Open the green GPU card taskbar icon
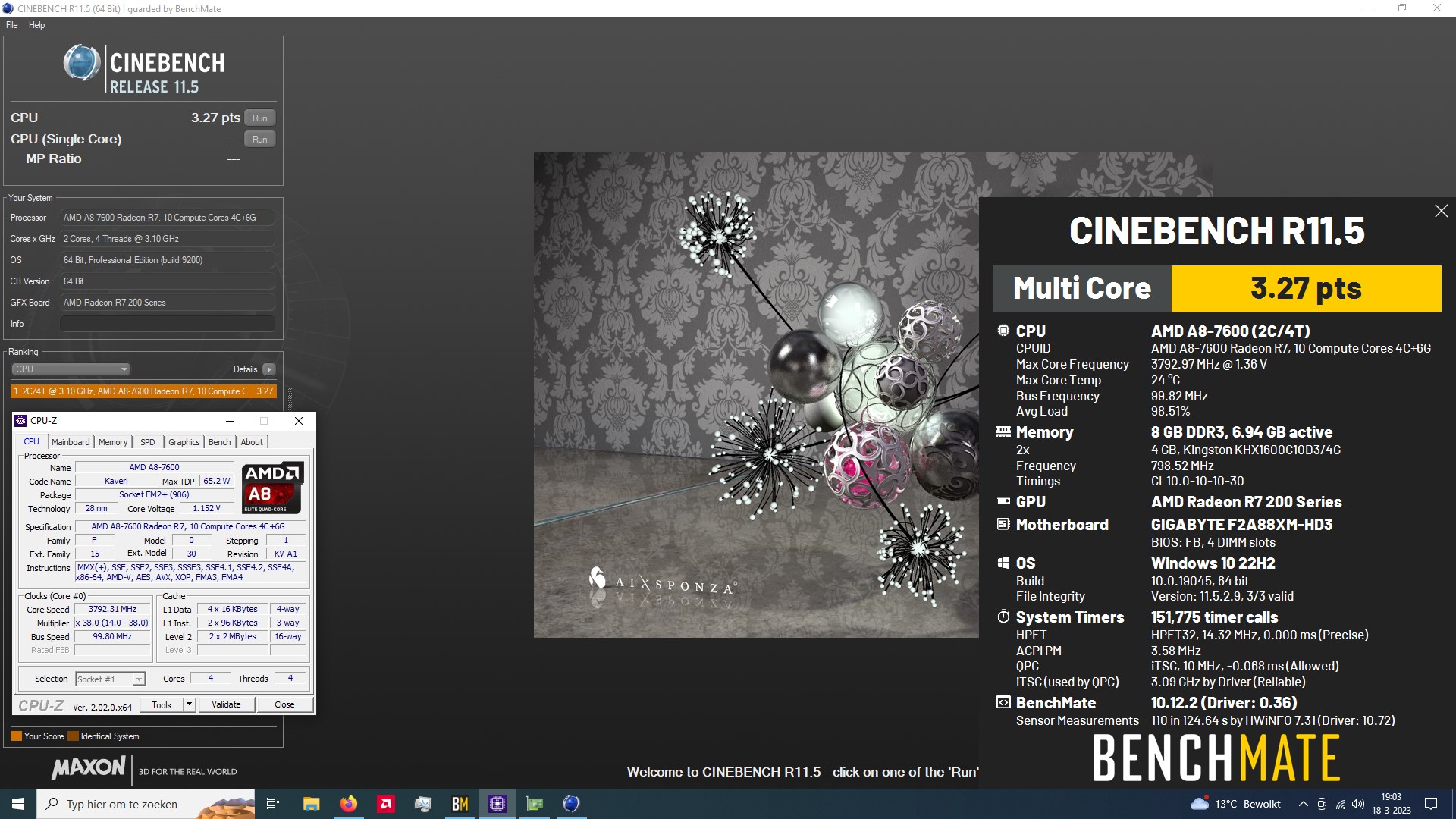1456x819 pixels. pyautogui.click(x=535, y=804)
